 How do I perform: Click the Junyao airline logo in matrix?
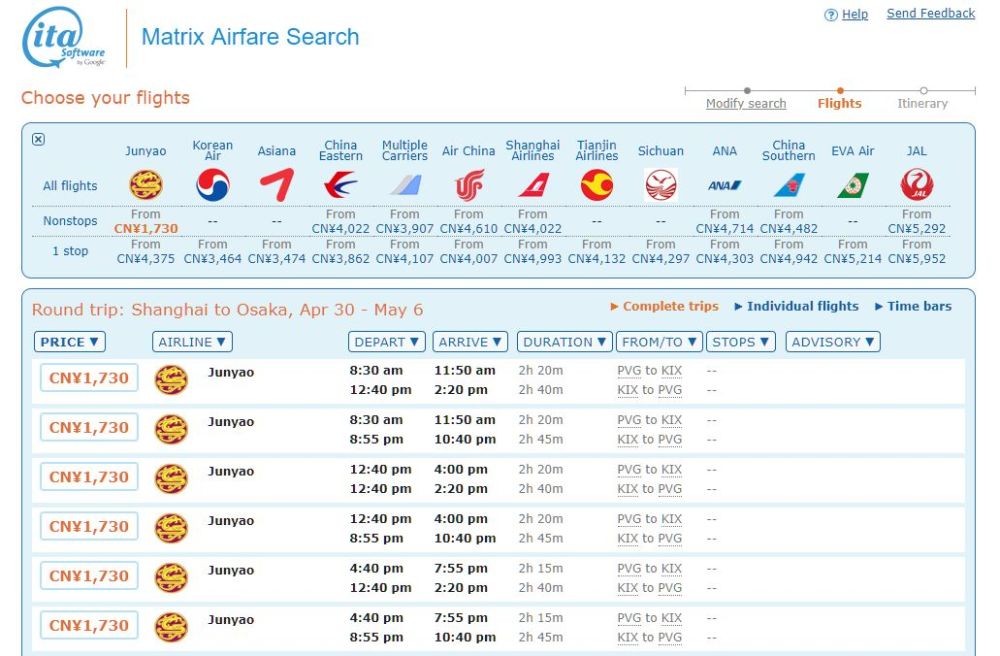point(145,186)
